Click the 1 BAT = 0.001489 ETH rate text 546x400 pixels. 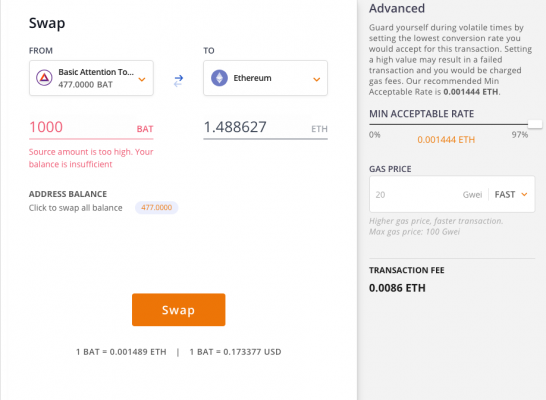coord(121,352)
